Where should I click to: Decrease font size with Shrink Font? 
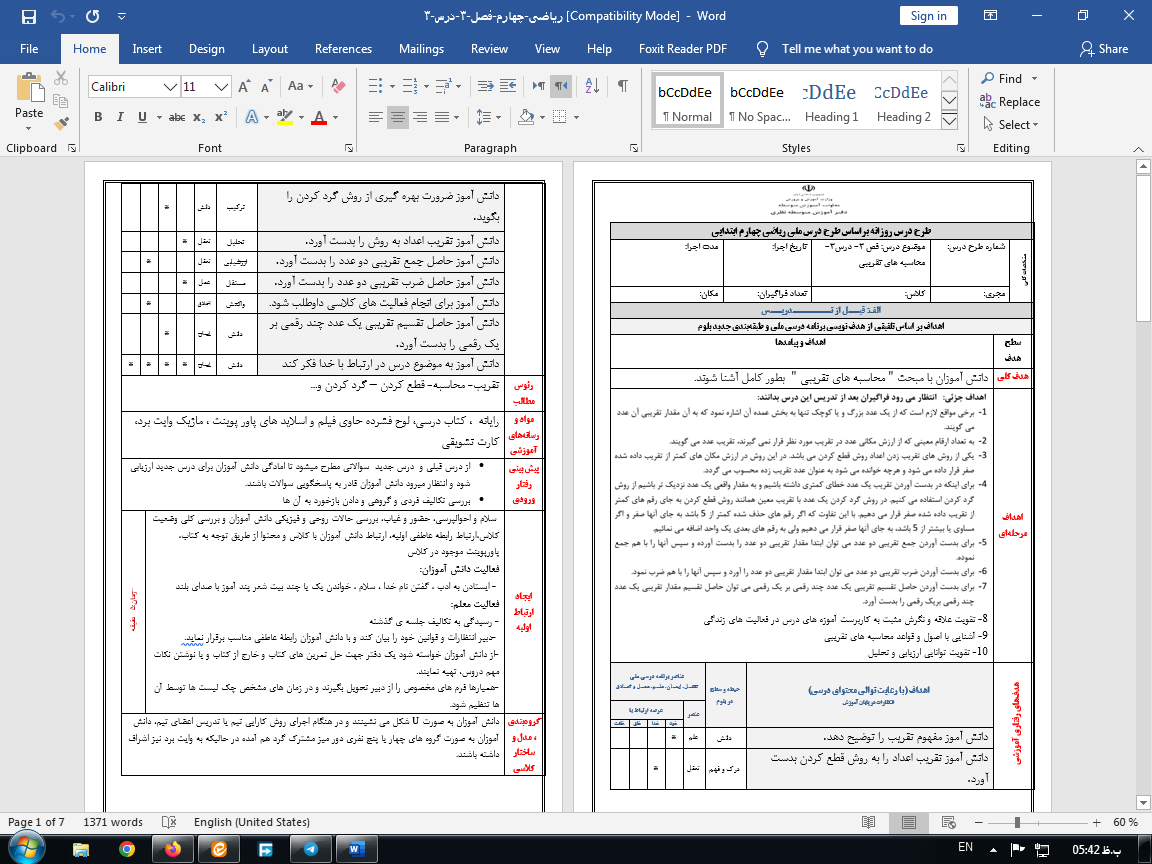[x=266, y=87]
